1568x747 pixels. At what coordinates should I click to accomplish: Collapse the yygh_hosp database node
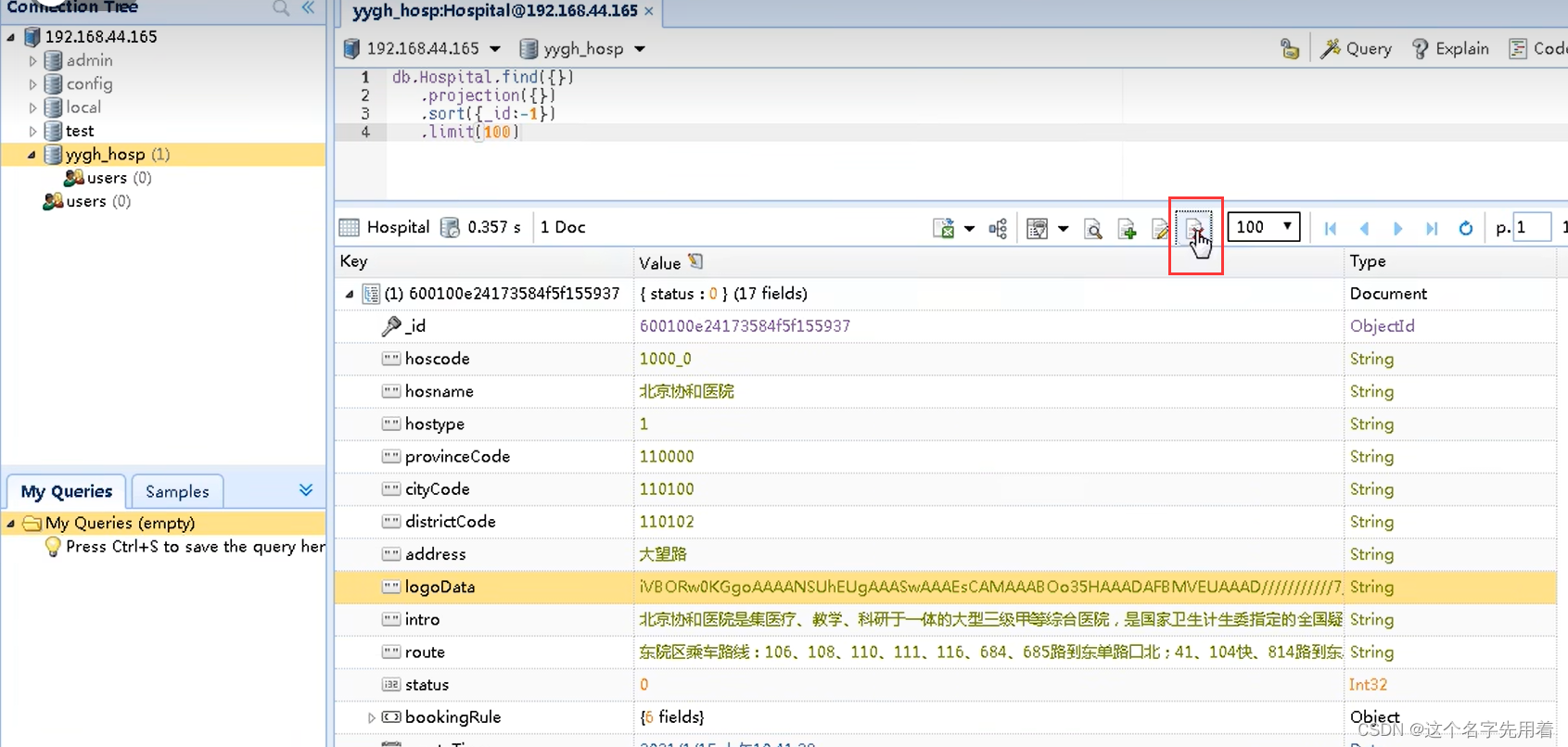point(32,155)
